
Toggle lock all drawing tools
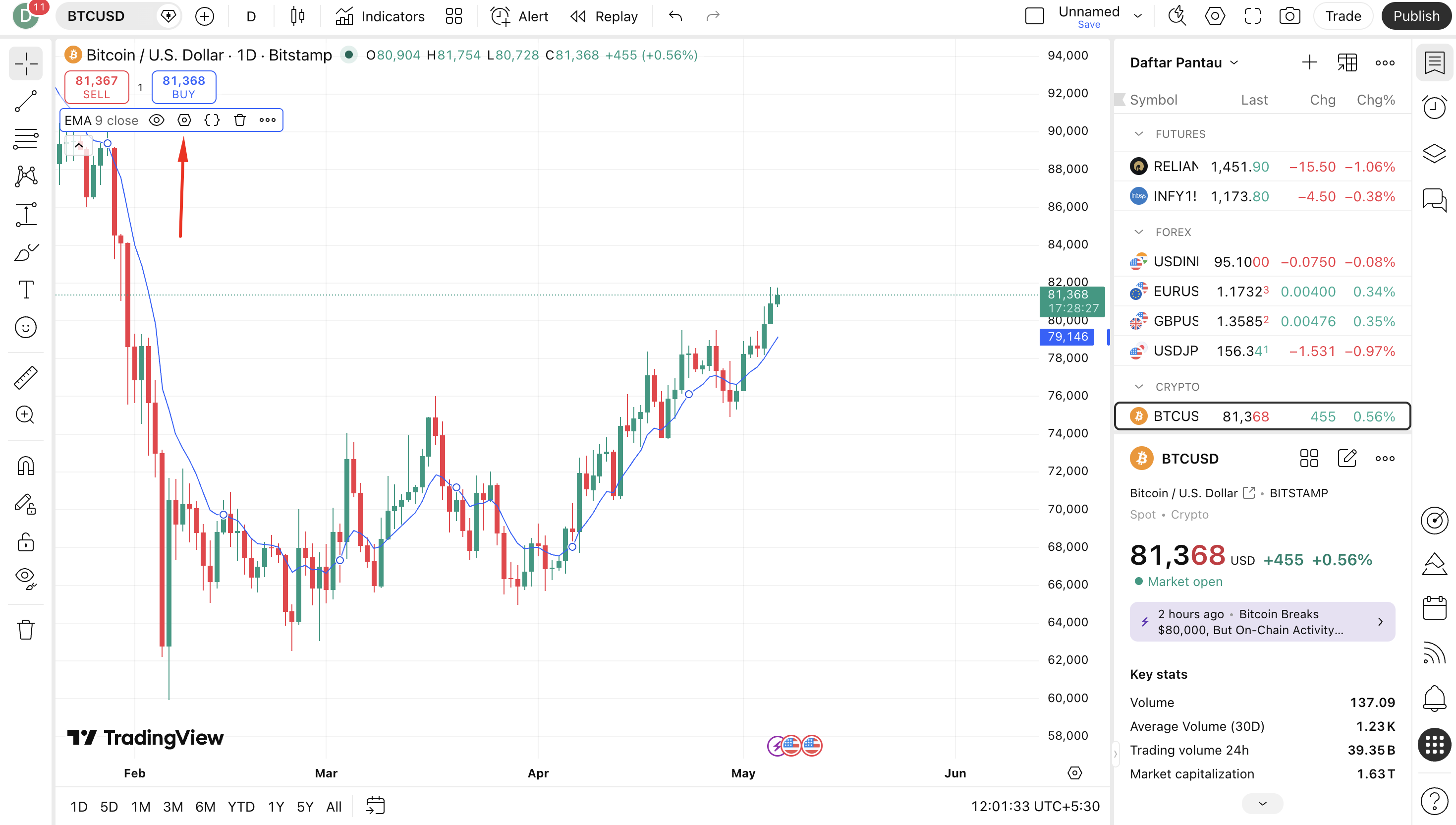click(x=25, y=542)
